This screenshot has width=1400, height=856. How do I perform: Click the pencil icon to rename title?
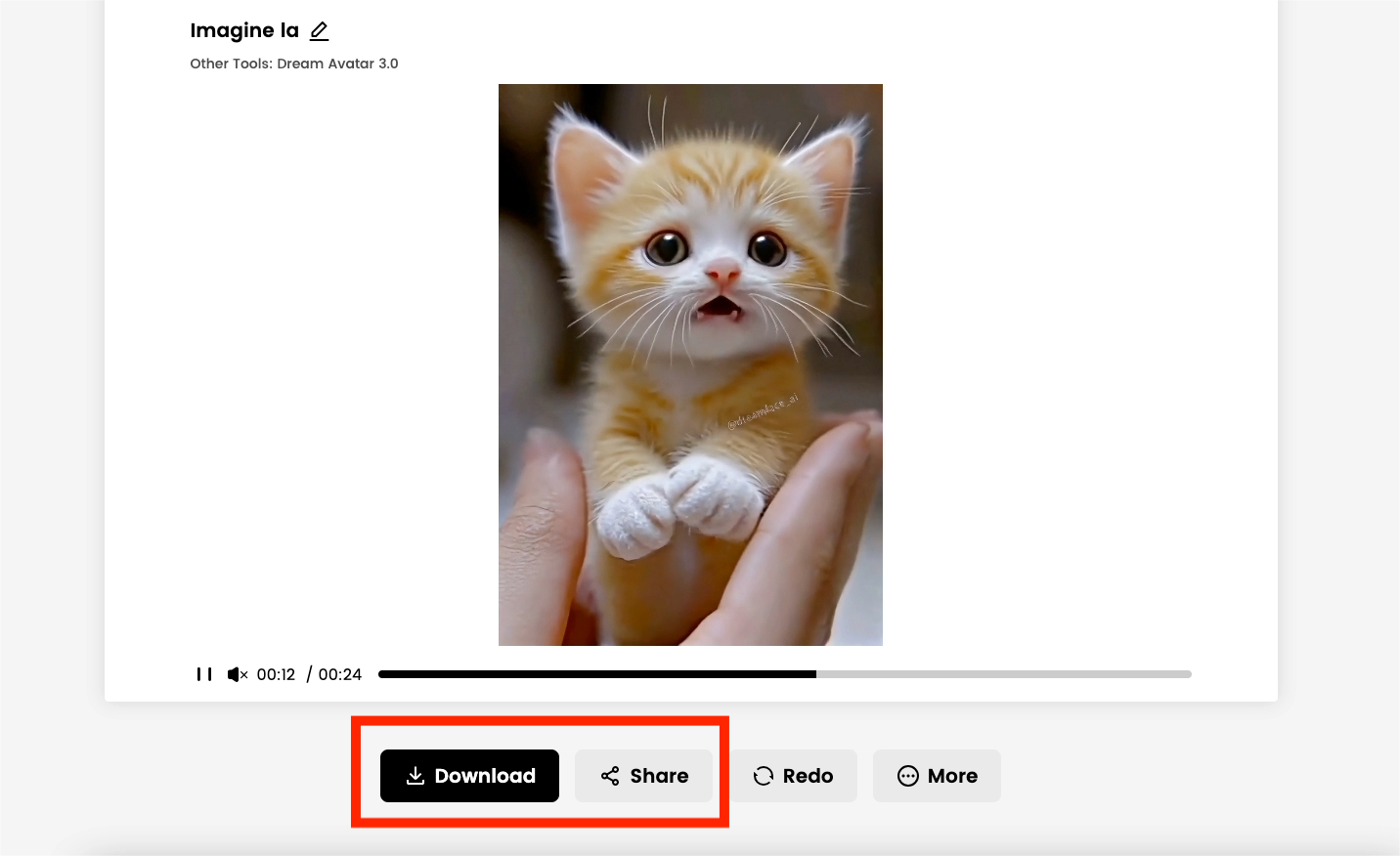pyautogui.click(x=319, y=31)
